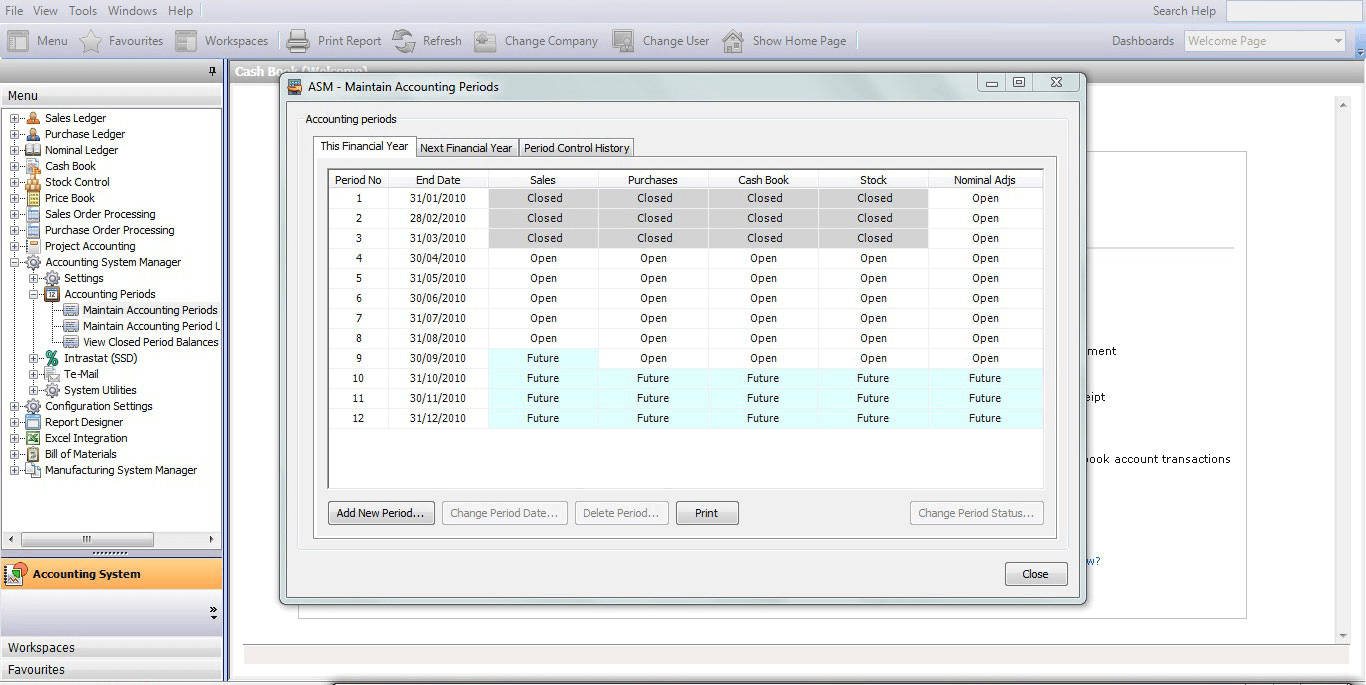The image size is (1366, 685).
Task: Click the Change Company icon
Action: coord(485,41)
